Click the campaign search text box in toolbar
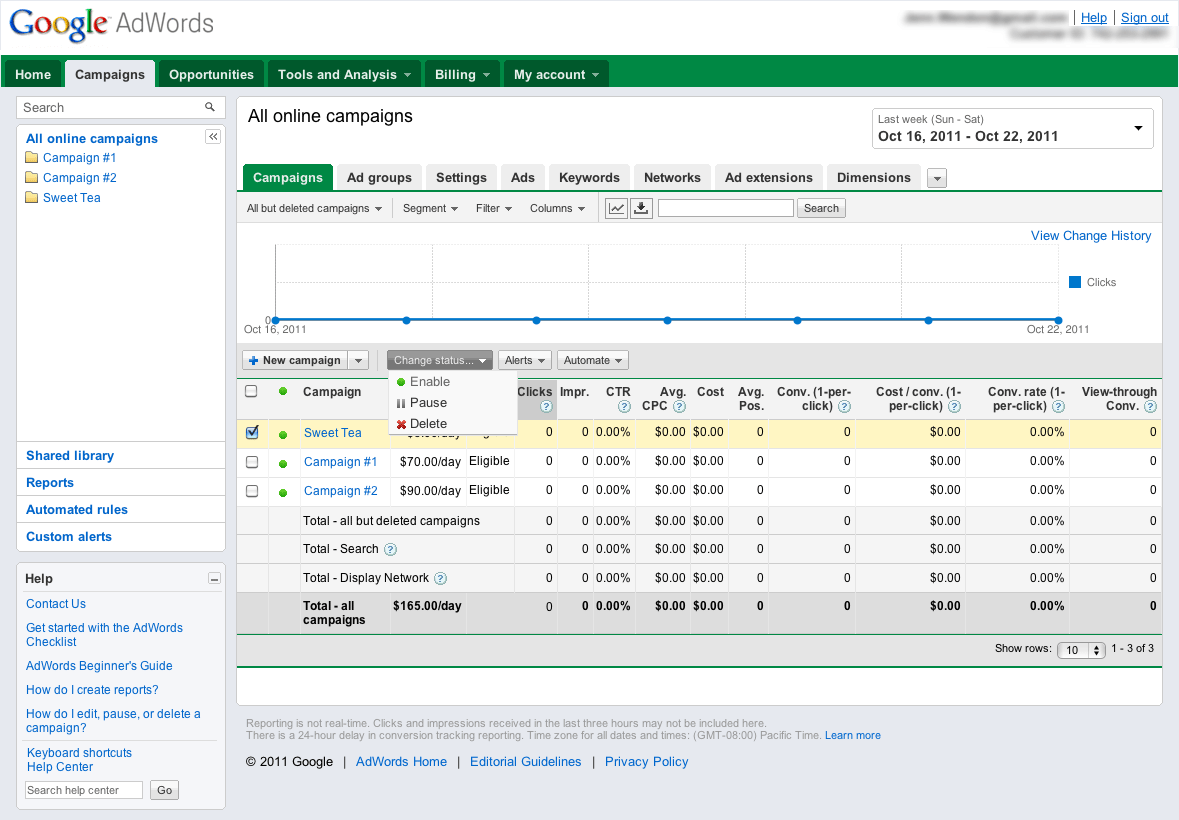The image size is (1179, 820). [726, 208]
